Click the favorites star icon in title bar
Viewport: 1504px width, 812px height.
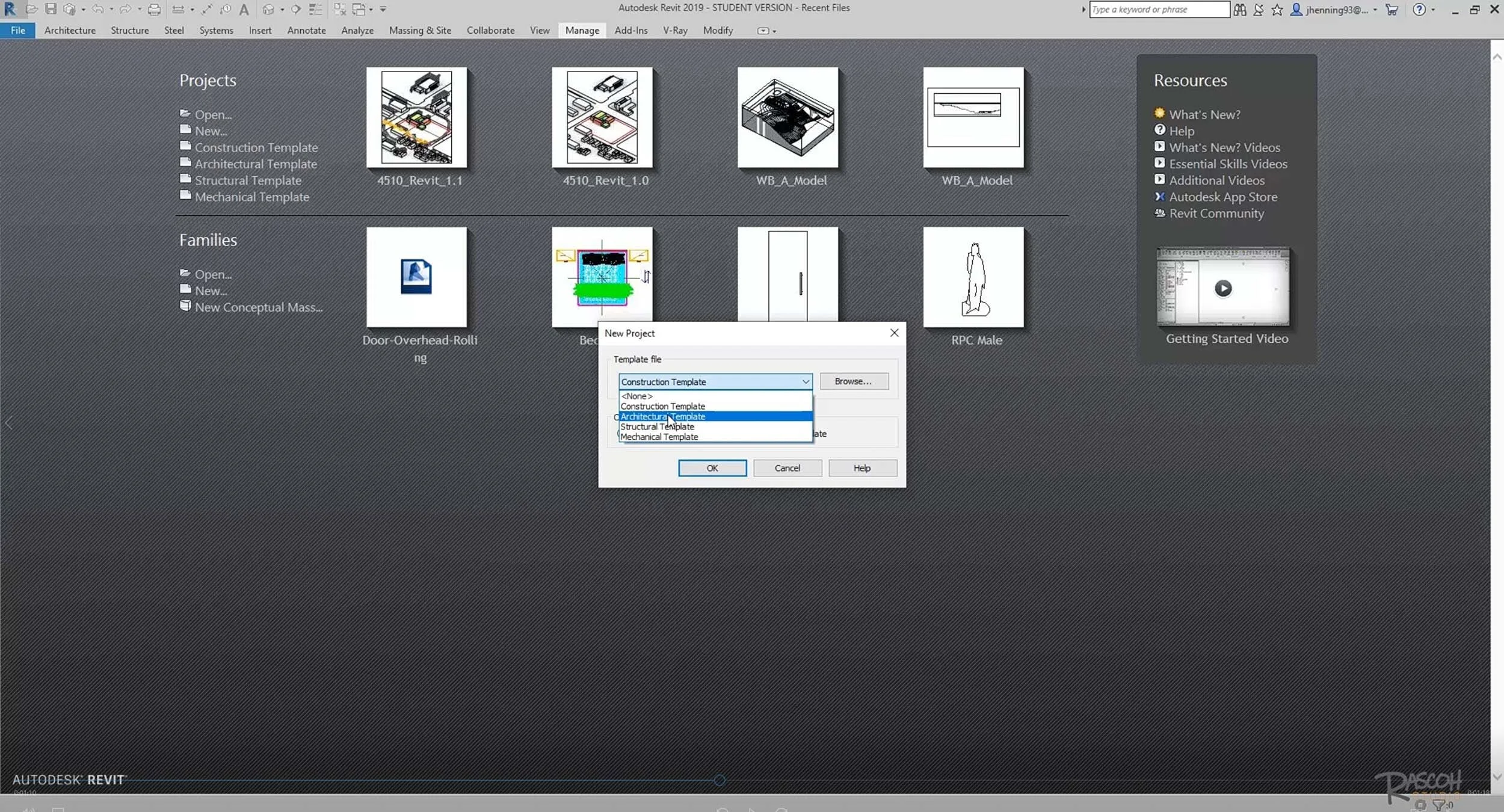[1277, 10]
